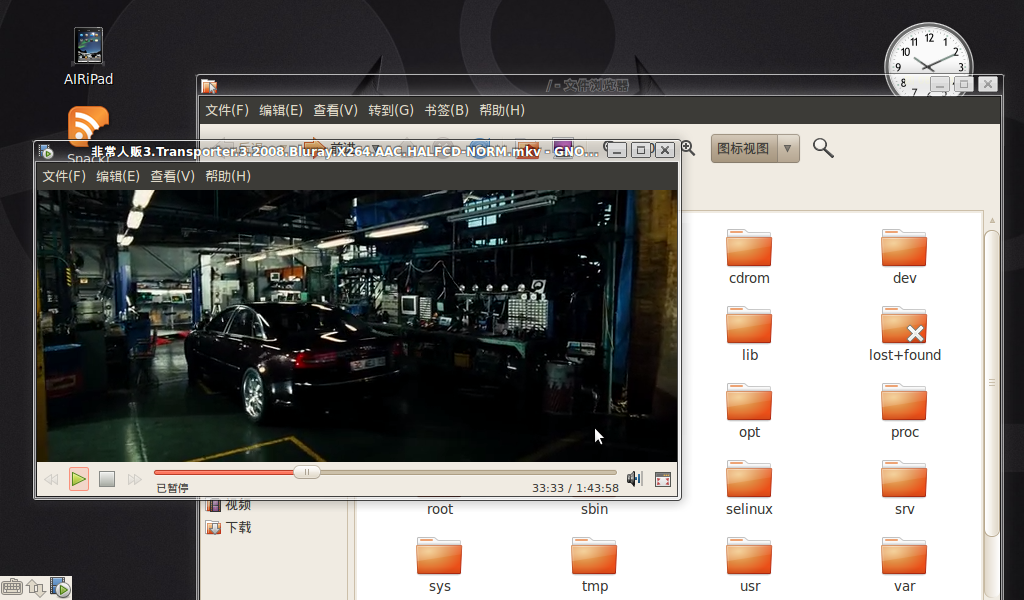Click the stop button in the video player
Screen dimensions: 1024x600
click(x=107, y=479)
